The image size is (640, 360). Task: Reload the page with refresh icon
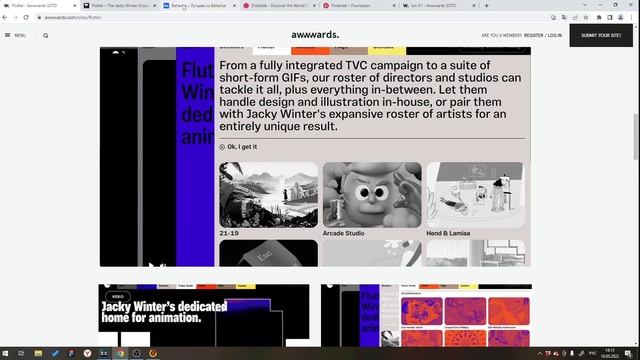(26, 18)
